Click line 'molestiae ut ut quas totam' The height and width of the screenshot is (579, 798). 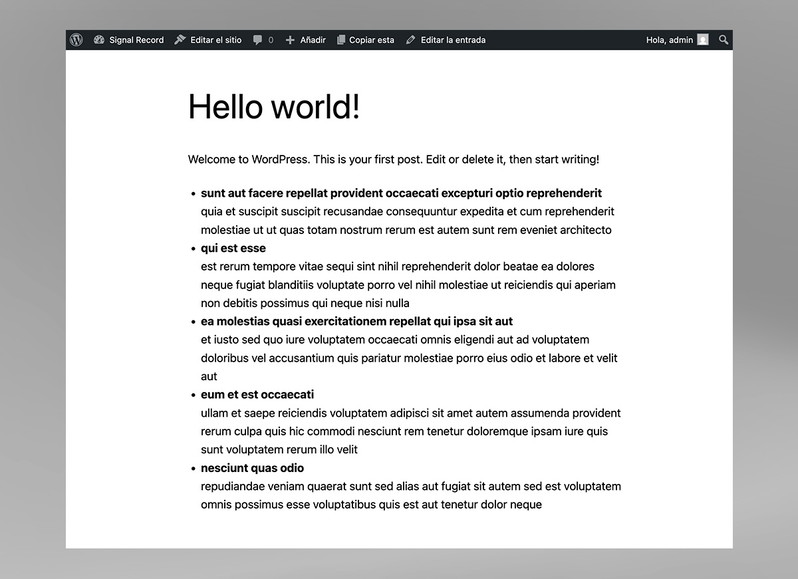point(406,229)
